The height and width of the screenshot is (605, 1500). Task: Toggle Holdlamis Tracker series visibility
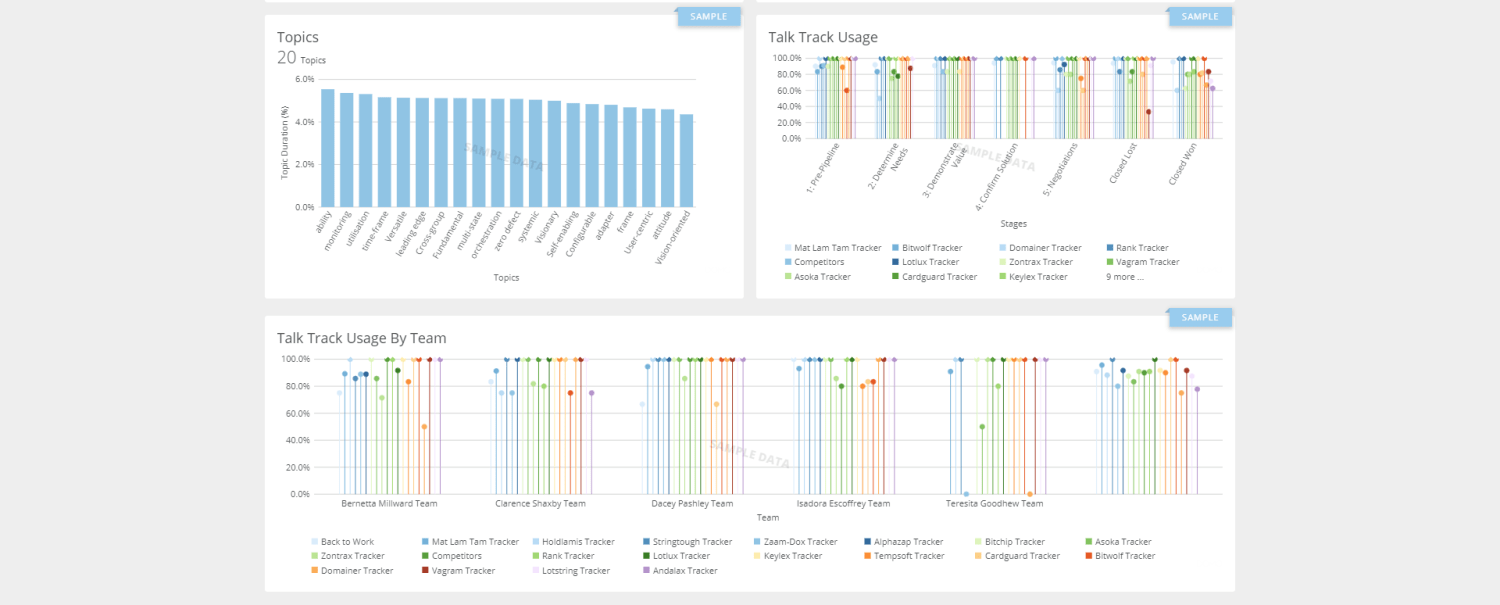578,542
